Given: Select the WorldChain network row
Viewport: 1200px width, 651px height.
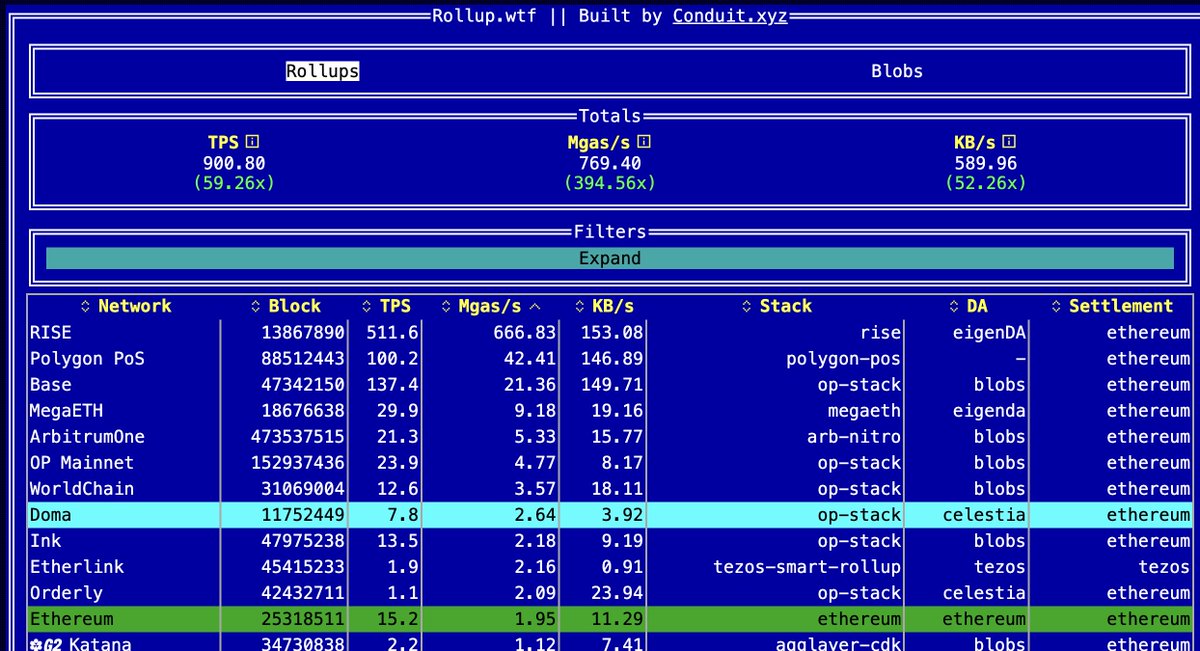Looking at the screenshot, I should [x=610, y=489].
